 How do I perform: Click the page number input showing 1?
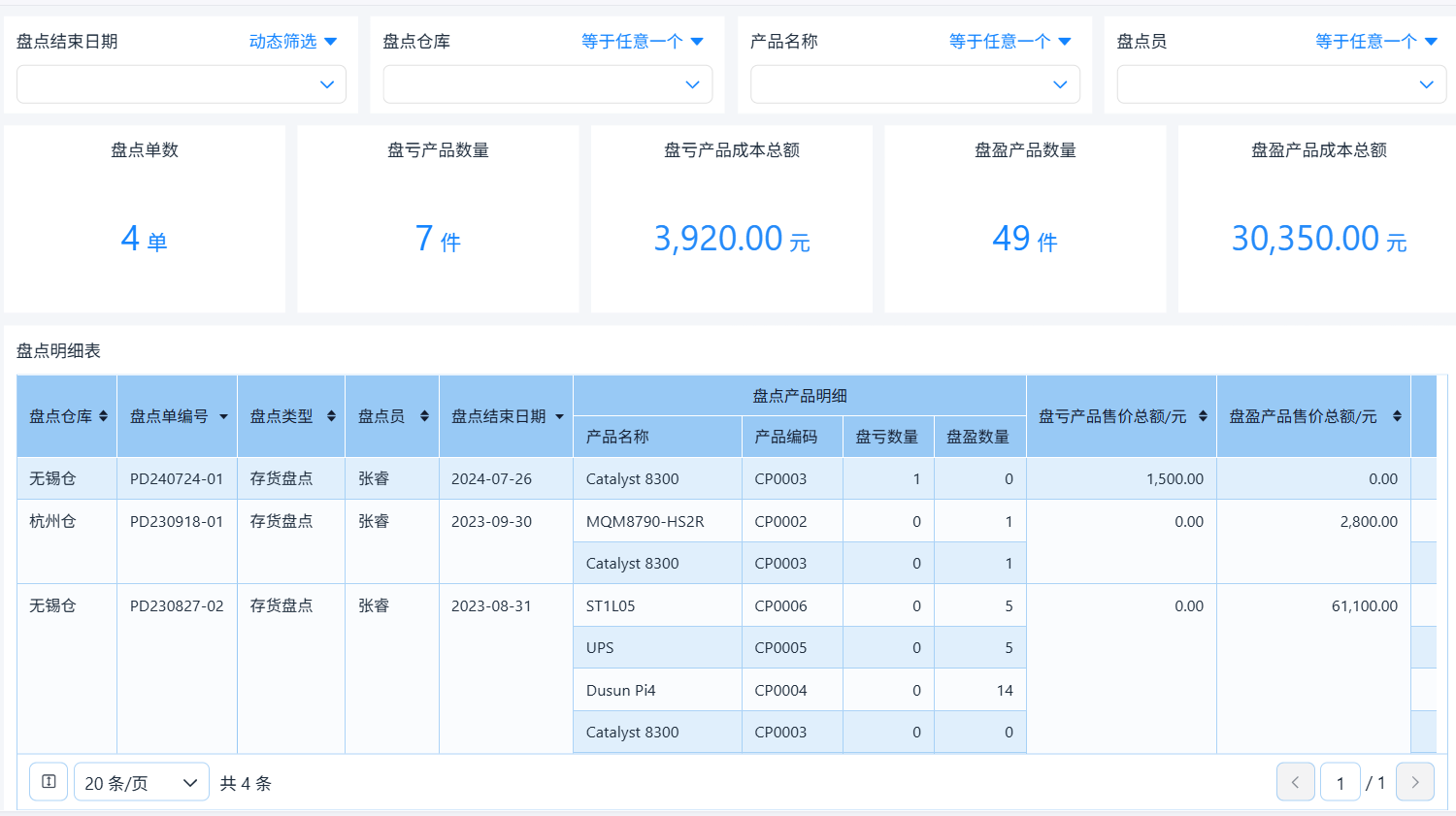(x=1340, y=782)
